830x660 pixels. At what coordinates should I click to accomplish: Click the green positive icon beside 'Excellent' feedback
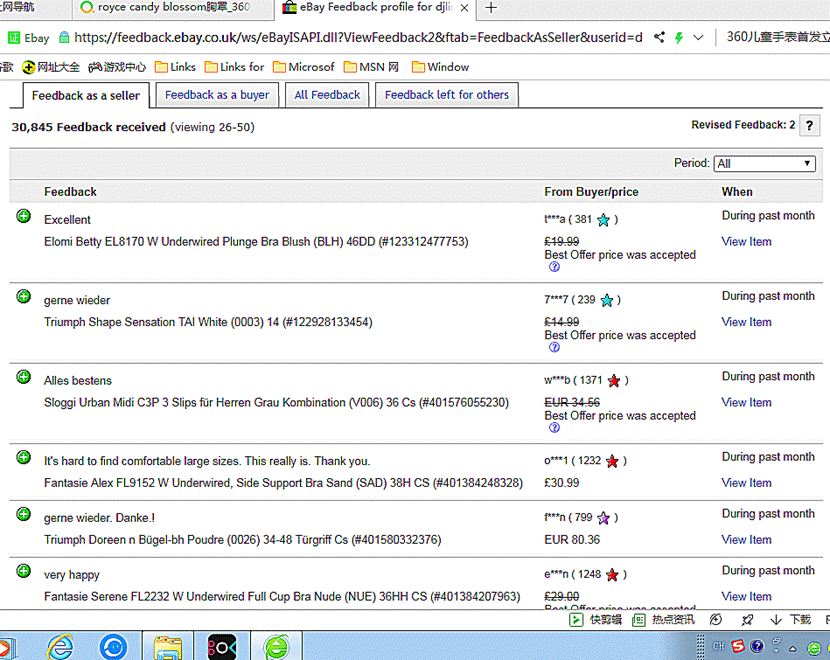coord(24,216)
